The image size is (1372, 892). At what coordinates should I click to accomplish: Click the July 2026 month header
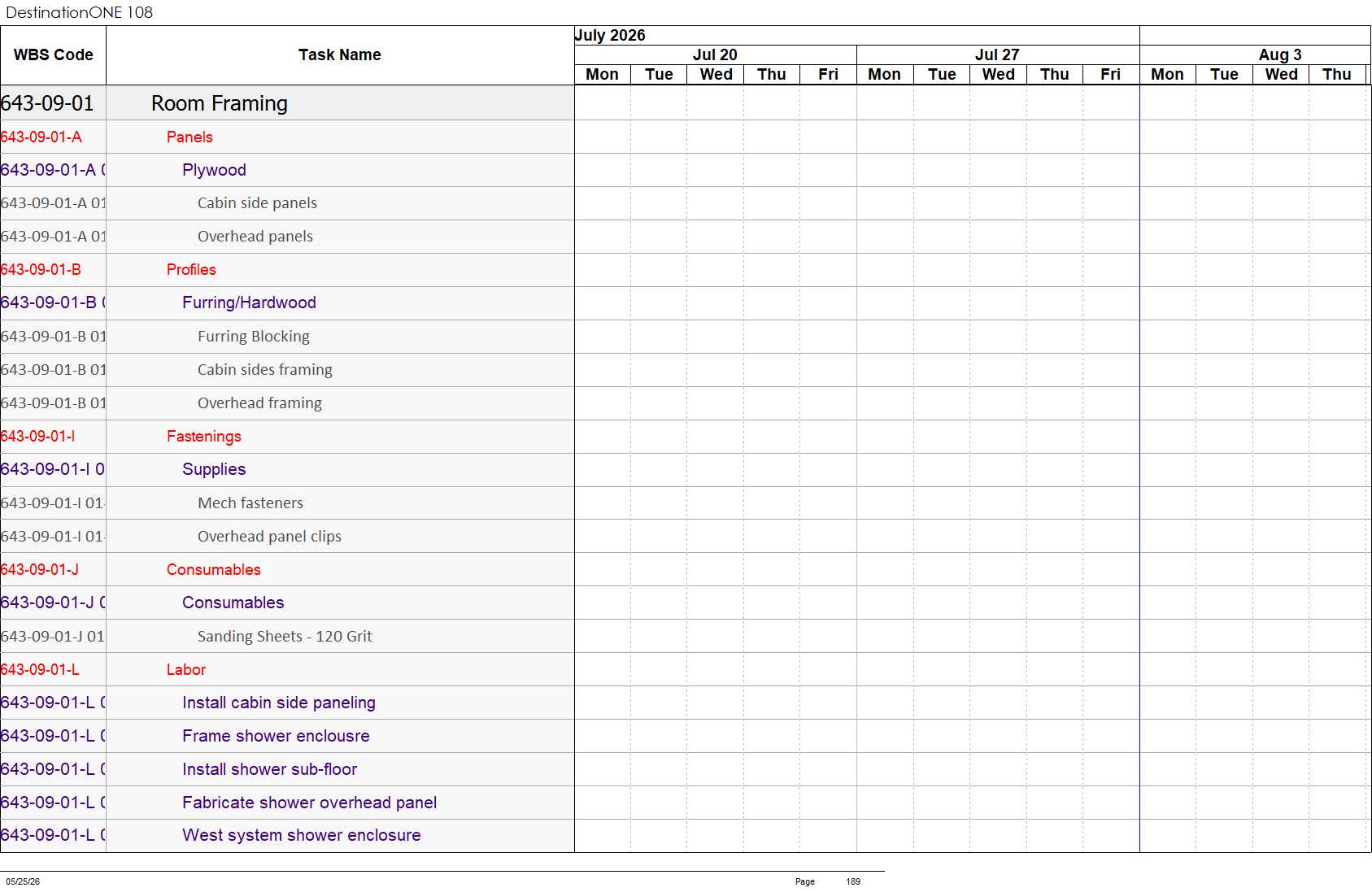610,35
